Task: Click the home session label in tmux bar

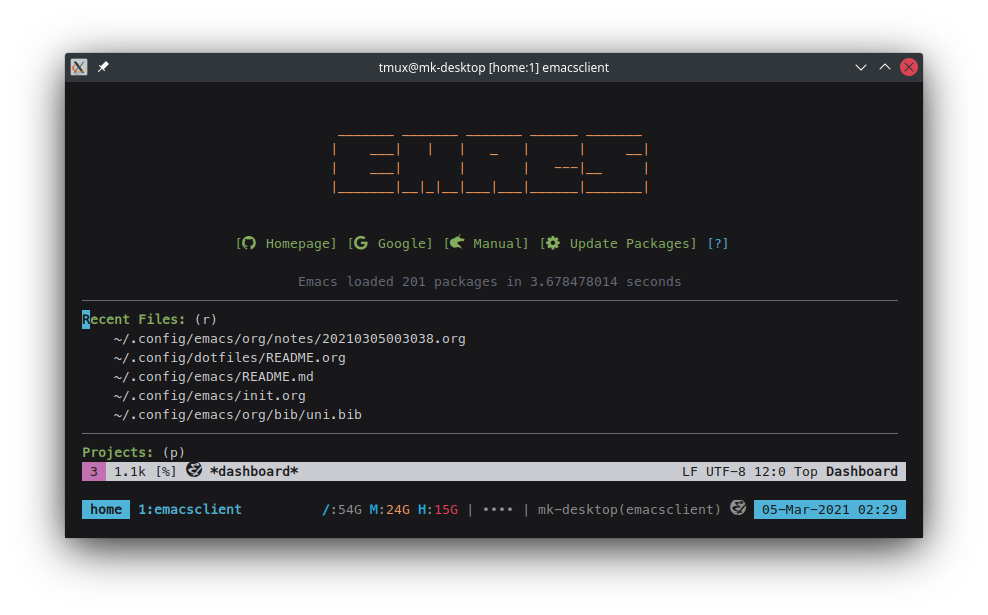Action: tap(106, 509)
